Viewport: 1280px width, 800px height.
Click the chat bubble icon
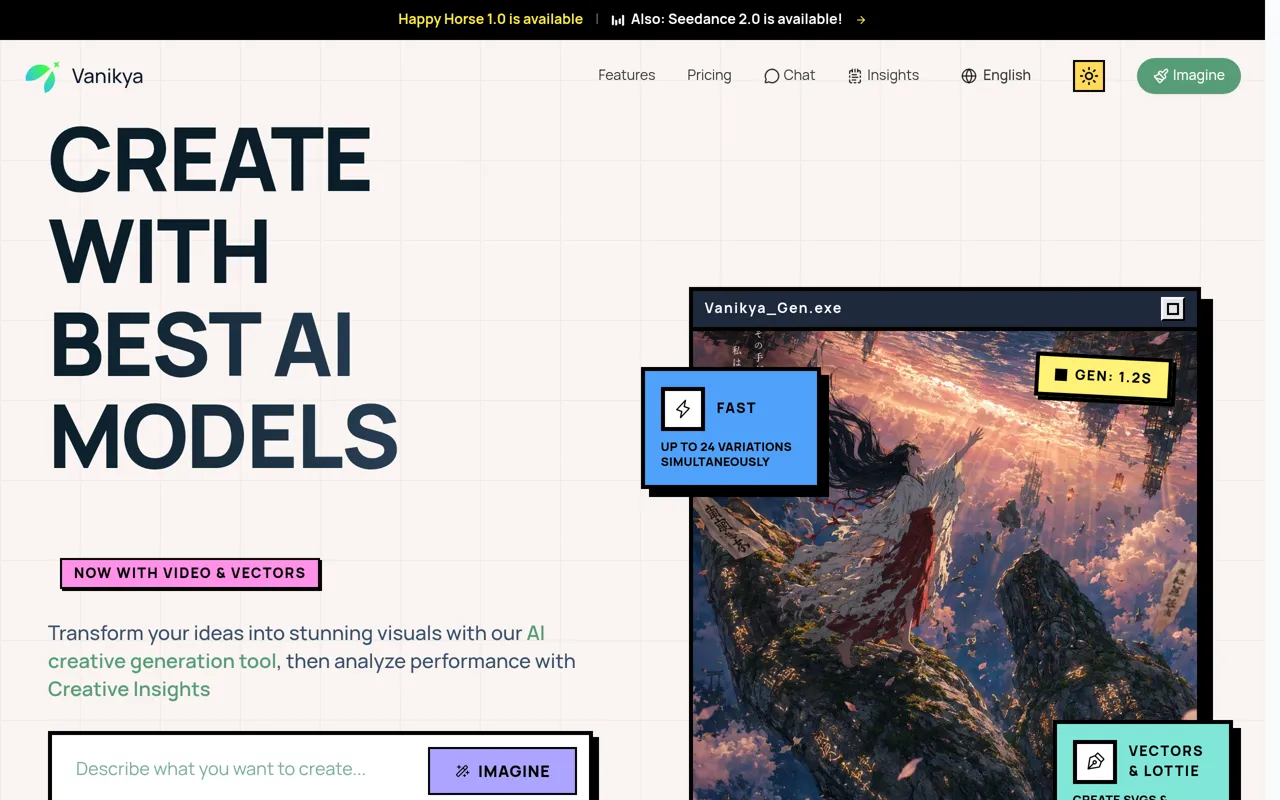tap(771, 76)
